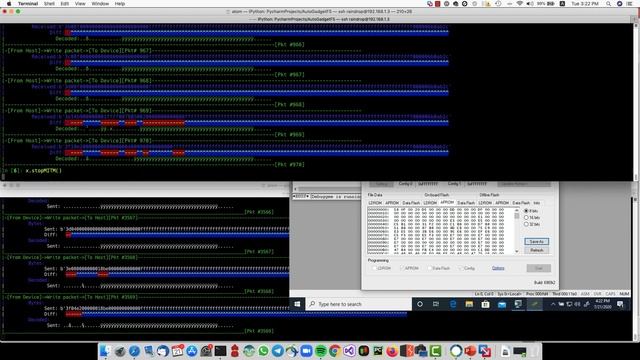Image resolution: width=640 pixels, height=360 pixels.
Task: Switch to the Info tab
Action: 537,203
